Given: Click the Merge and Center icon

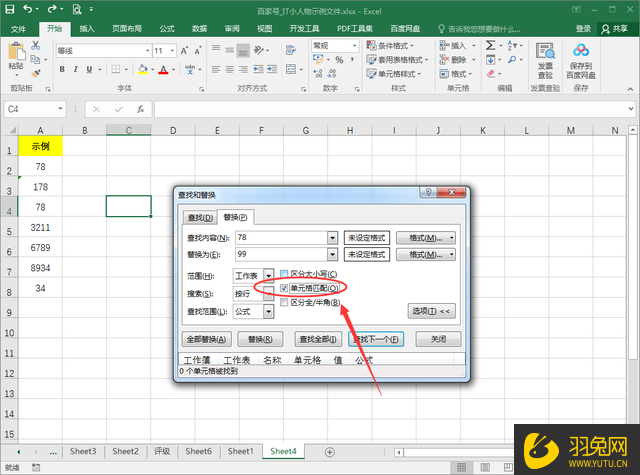Looking at the screenshot, I should coord(291,69).
